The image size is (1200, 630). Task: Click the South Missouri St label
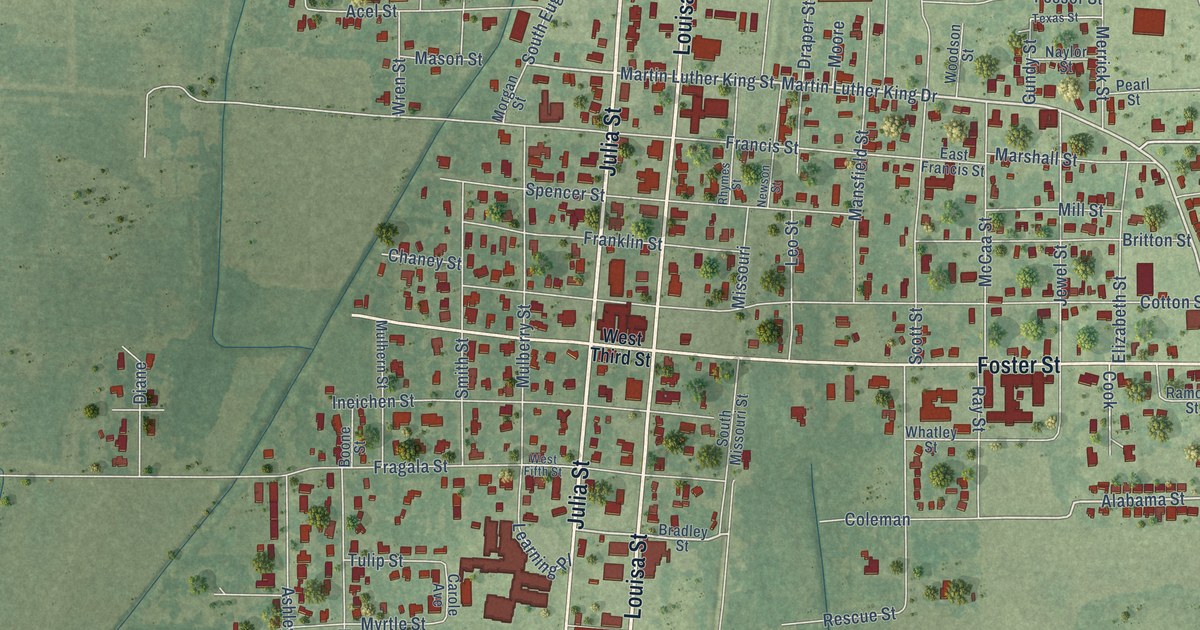pos(735,430)
